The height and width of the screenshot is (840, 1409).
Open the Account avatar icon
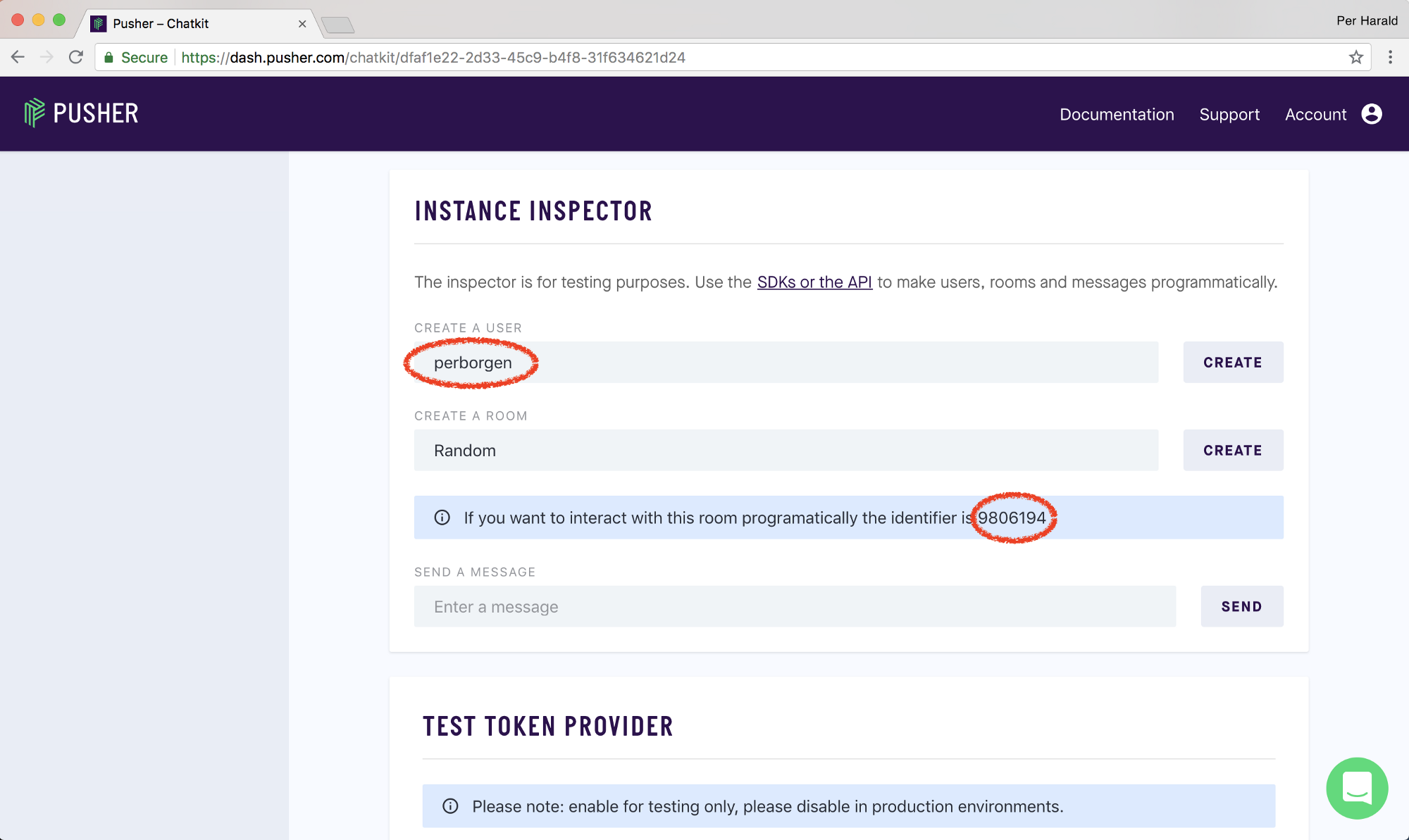1372,114
